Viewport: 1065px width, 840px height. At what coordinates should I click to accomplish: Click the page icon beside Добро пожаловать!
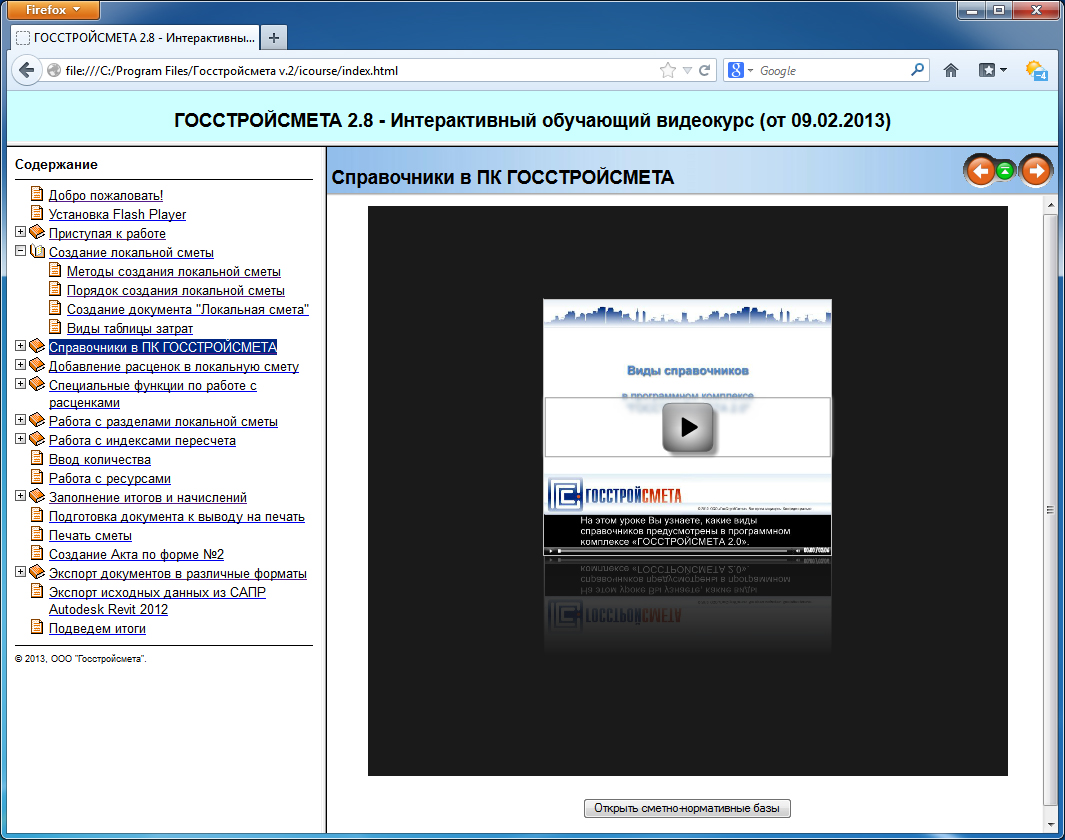37,194
